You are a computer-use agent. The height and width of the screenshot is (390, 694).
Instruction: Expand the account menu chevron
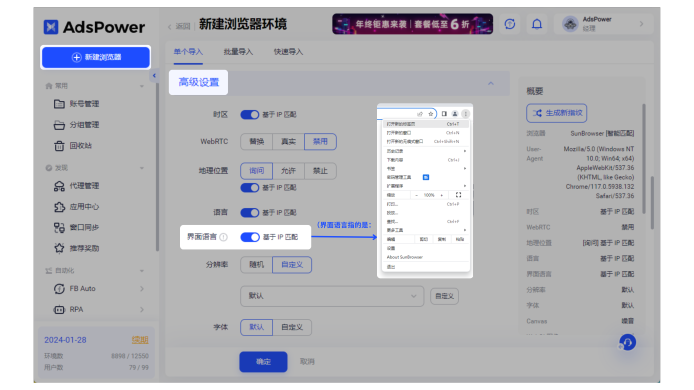coord(641,24)
